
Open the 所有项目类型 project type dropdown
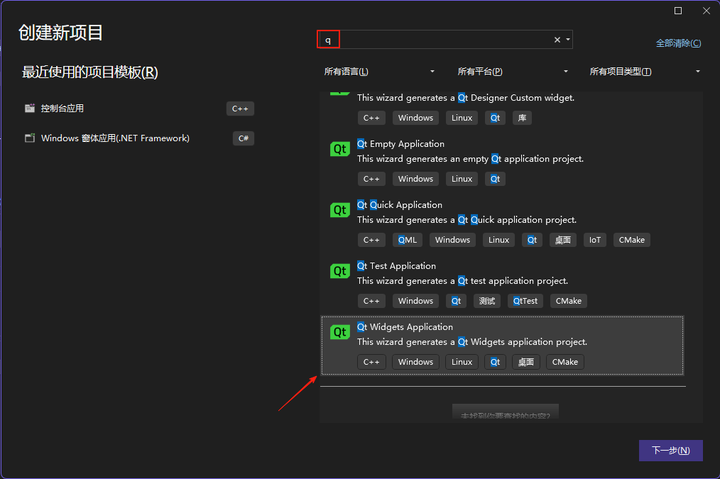(645, 72)
